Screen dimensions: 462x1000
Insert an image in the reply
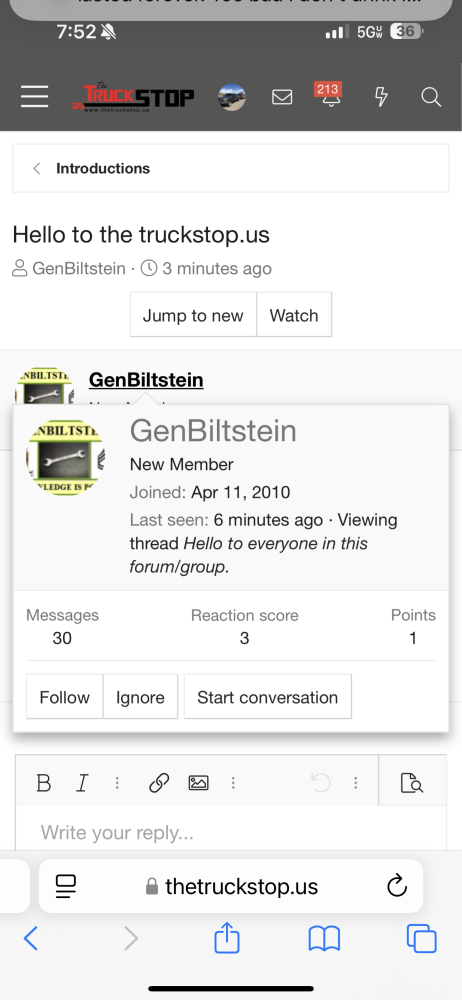coord(198,783)
